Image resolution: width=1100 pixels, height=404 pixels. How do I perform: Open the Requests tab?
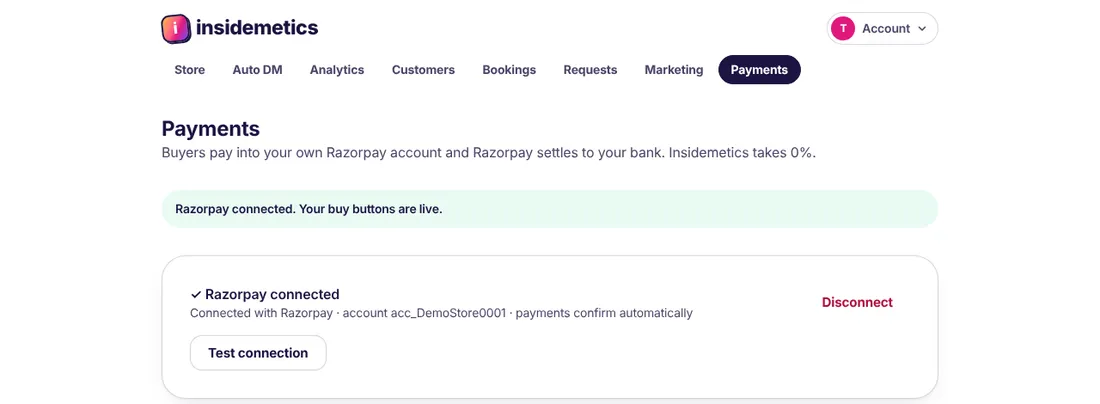pyautogui.click(x=590, y=69)
